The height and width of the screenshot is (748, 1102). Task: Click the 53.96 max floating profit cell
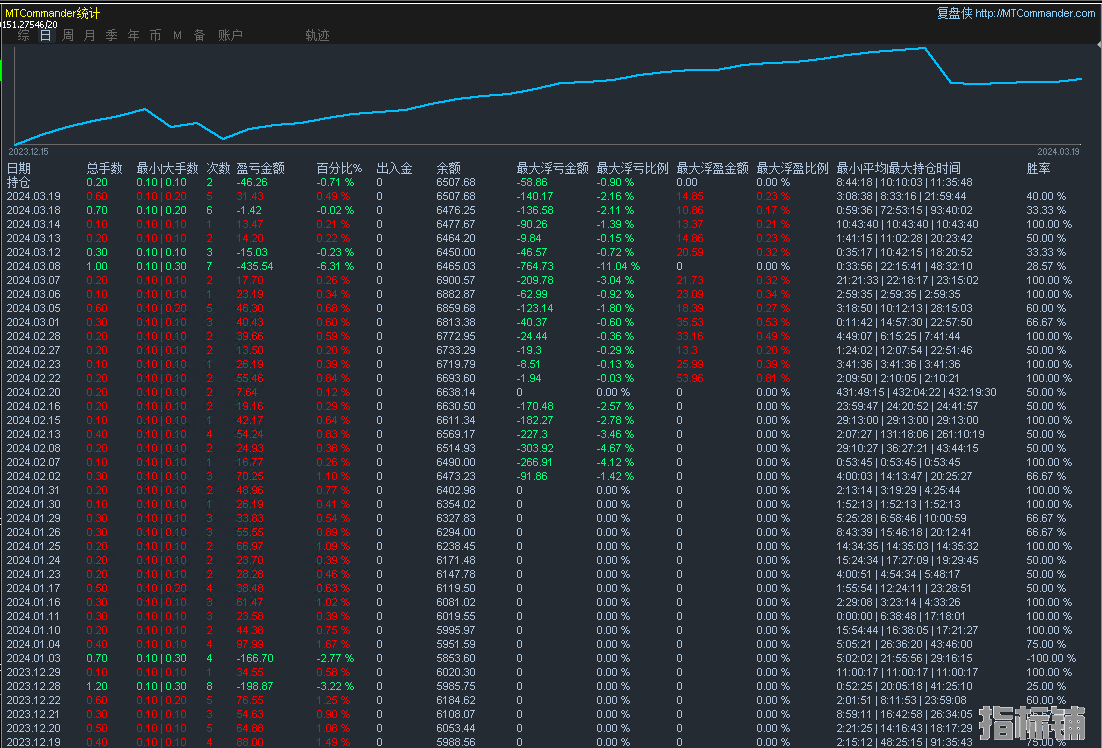(x=690, y=378)
